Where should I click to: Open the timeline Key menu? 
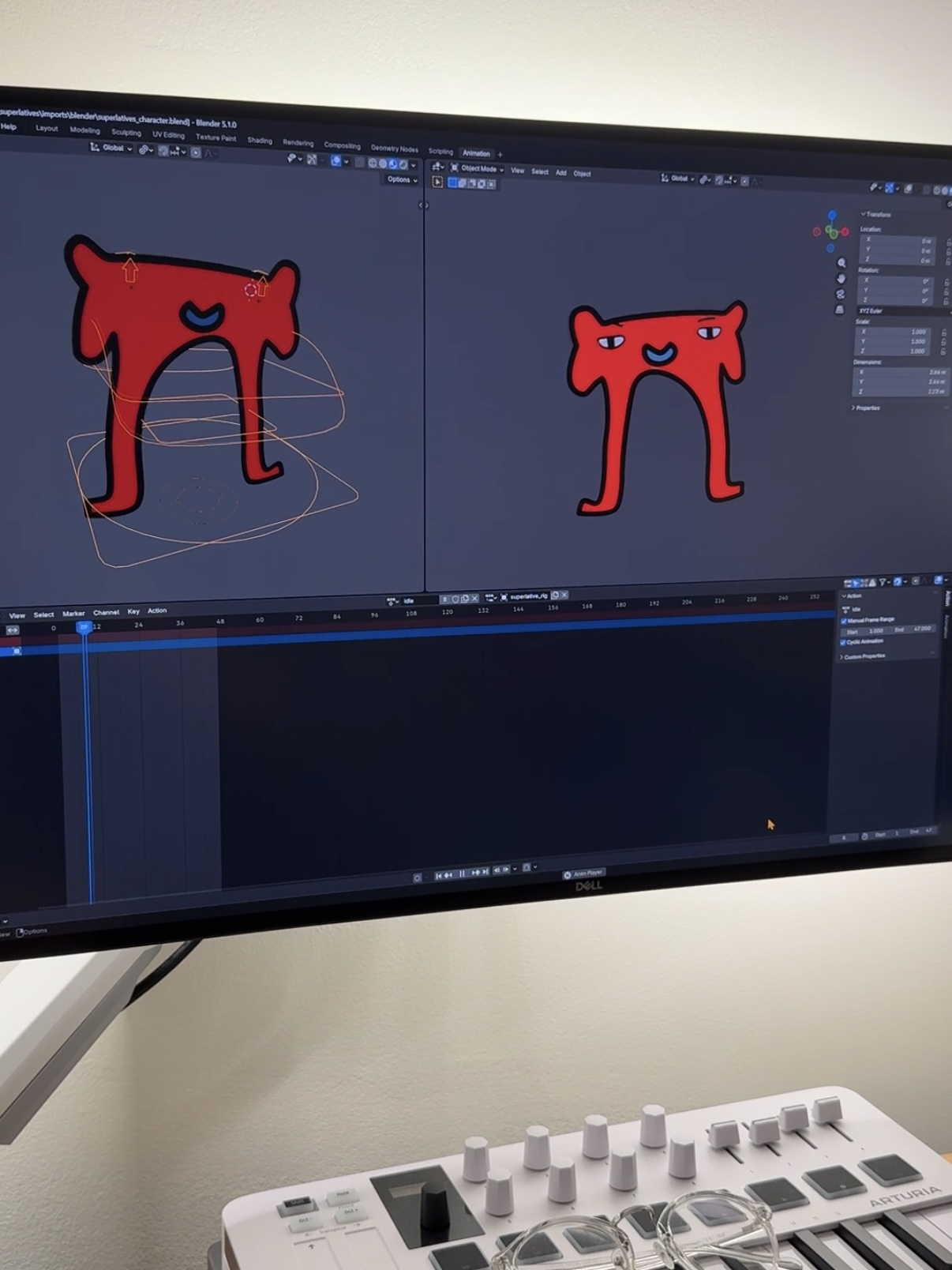133,611
